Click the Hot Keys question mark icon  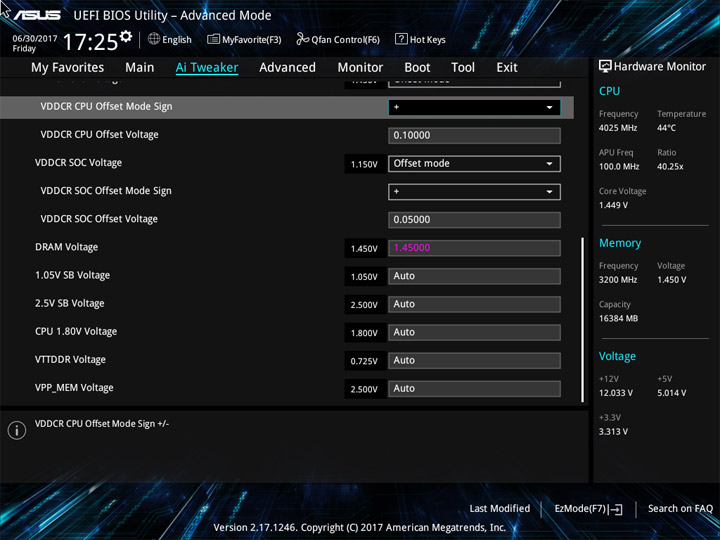[401, 39]
